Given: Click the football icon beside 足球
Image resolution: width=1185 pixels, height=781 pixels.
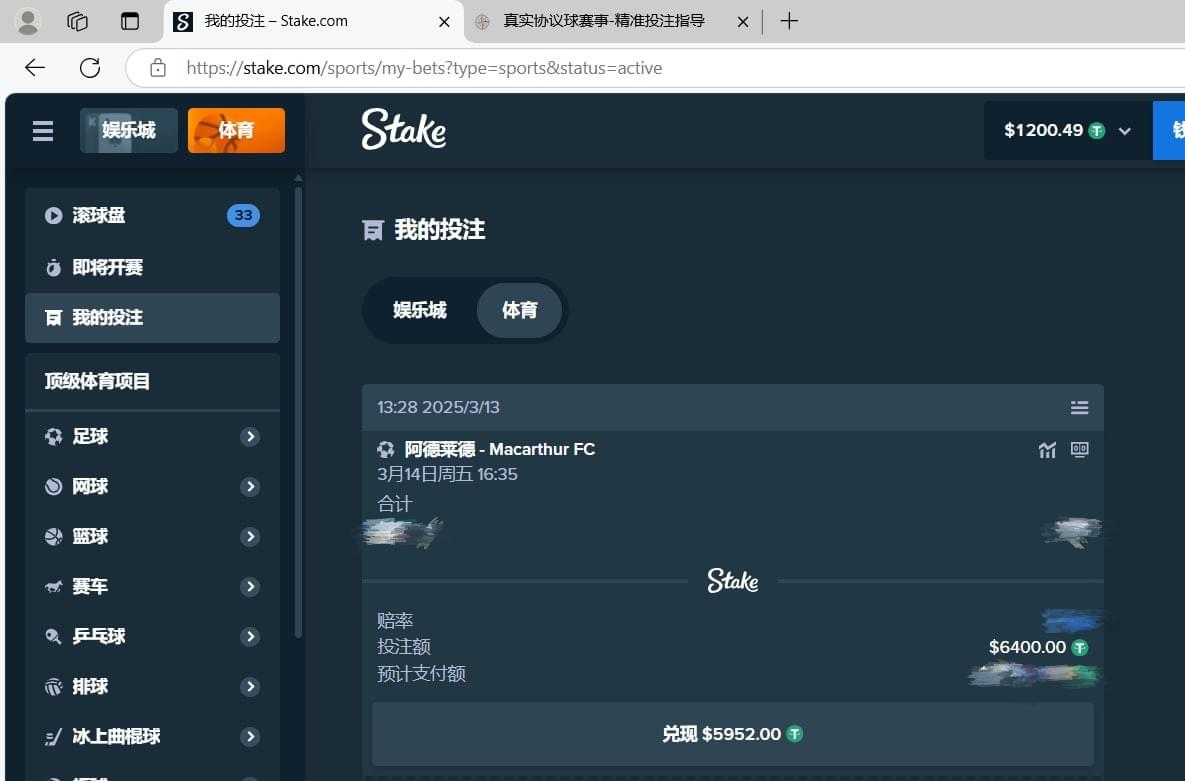Looking at the screenshot, I should [x=54, y=436].
